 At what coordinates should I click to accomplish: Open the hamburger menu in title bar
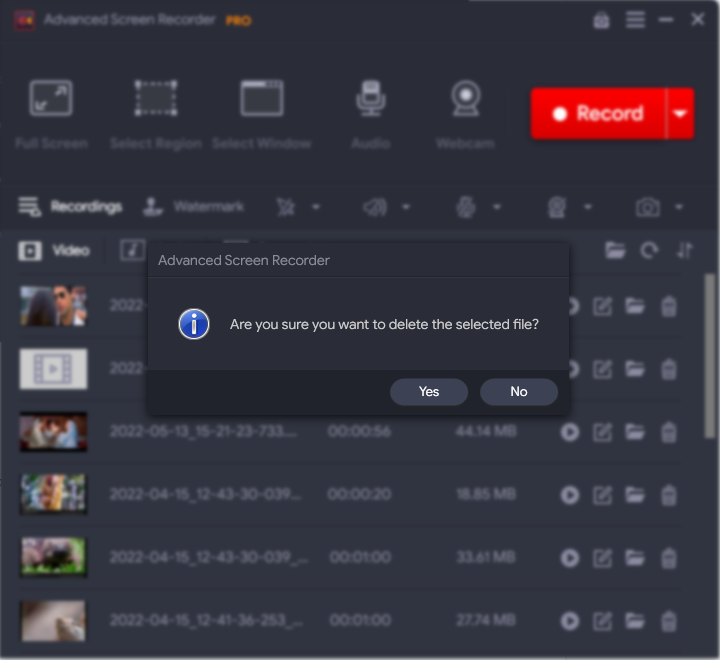[635, 20]
